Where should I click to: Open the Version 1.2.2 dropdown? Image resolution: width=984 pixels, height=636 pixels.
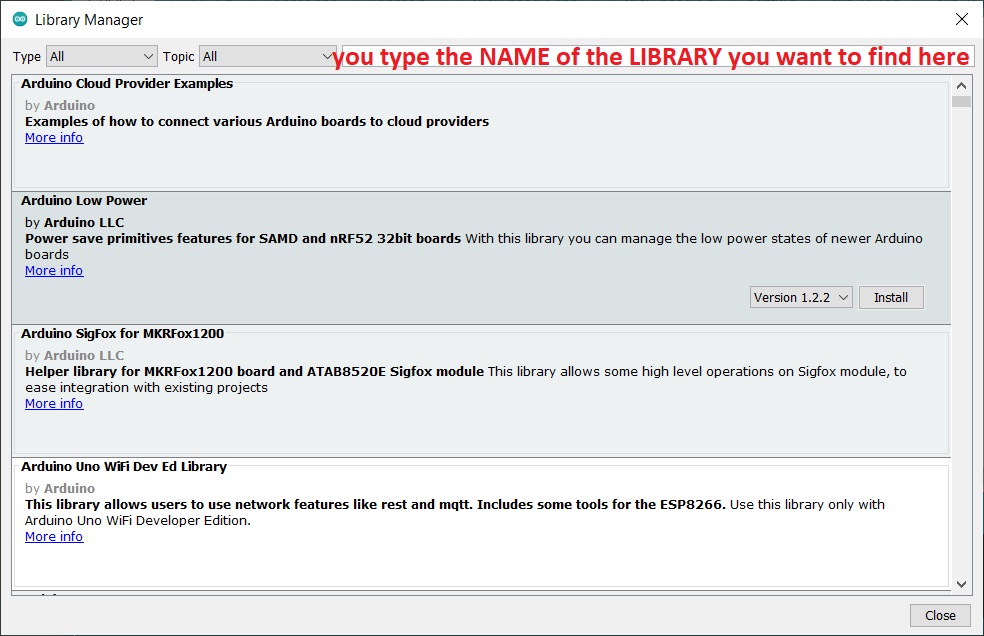(801, 298)
